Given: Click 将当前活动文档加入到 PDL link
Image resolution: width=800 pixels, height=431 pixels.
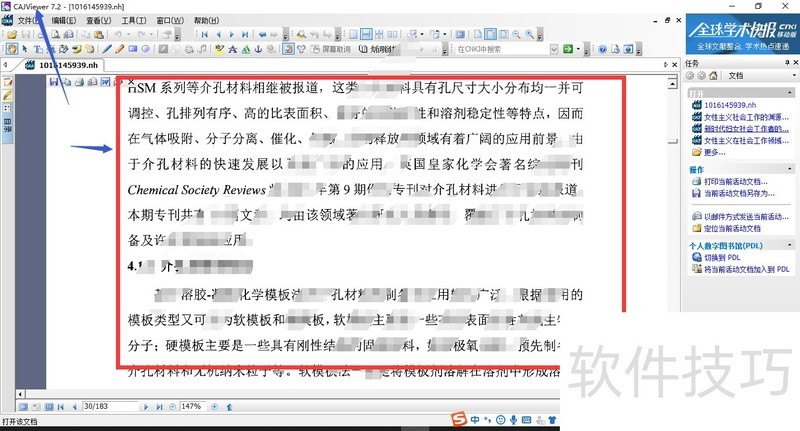Looking at the screenshot, I should coord(747,269).
